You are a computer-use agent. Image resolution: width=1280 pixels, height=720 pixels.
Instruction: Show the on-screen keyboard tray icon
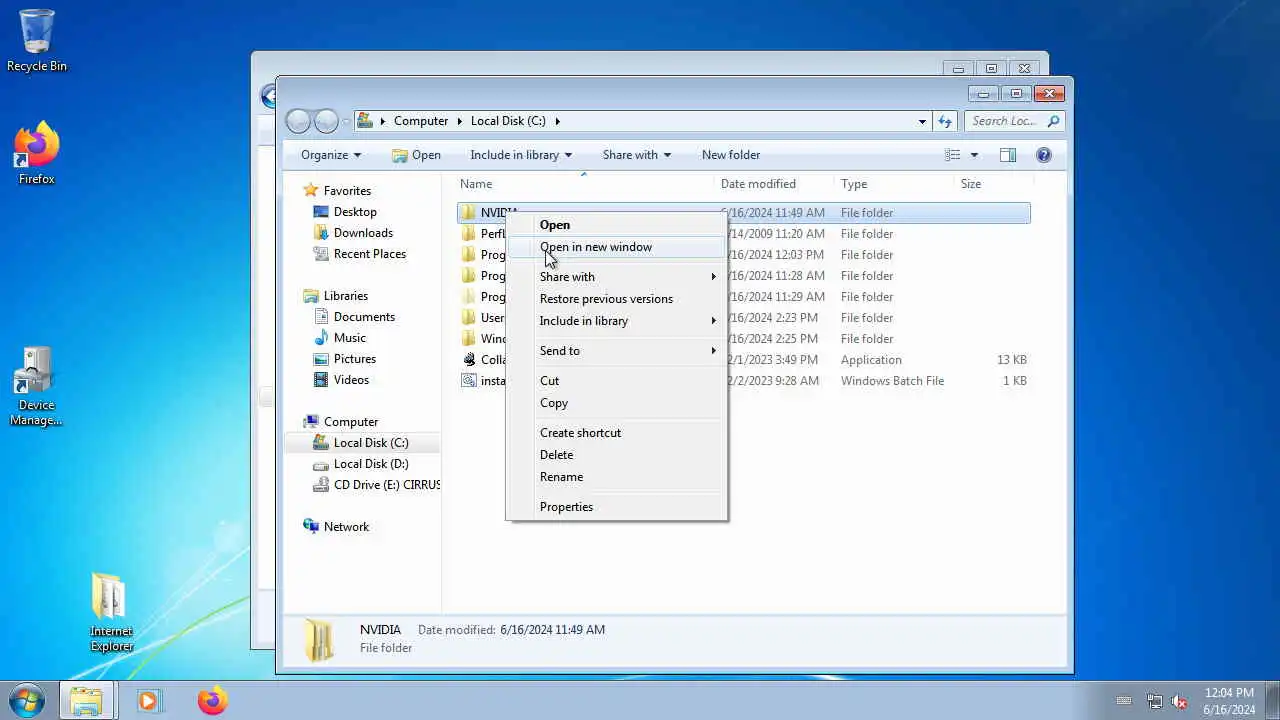click(1124, 701)
